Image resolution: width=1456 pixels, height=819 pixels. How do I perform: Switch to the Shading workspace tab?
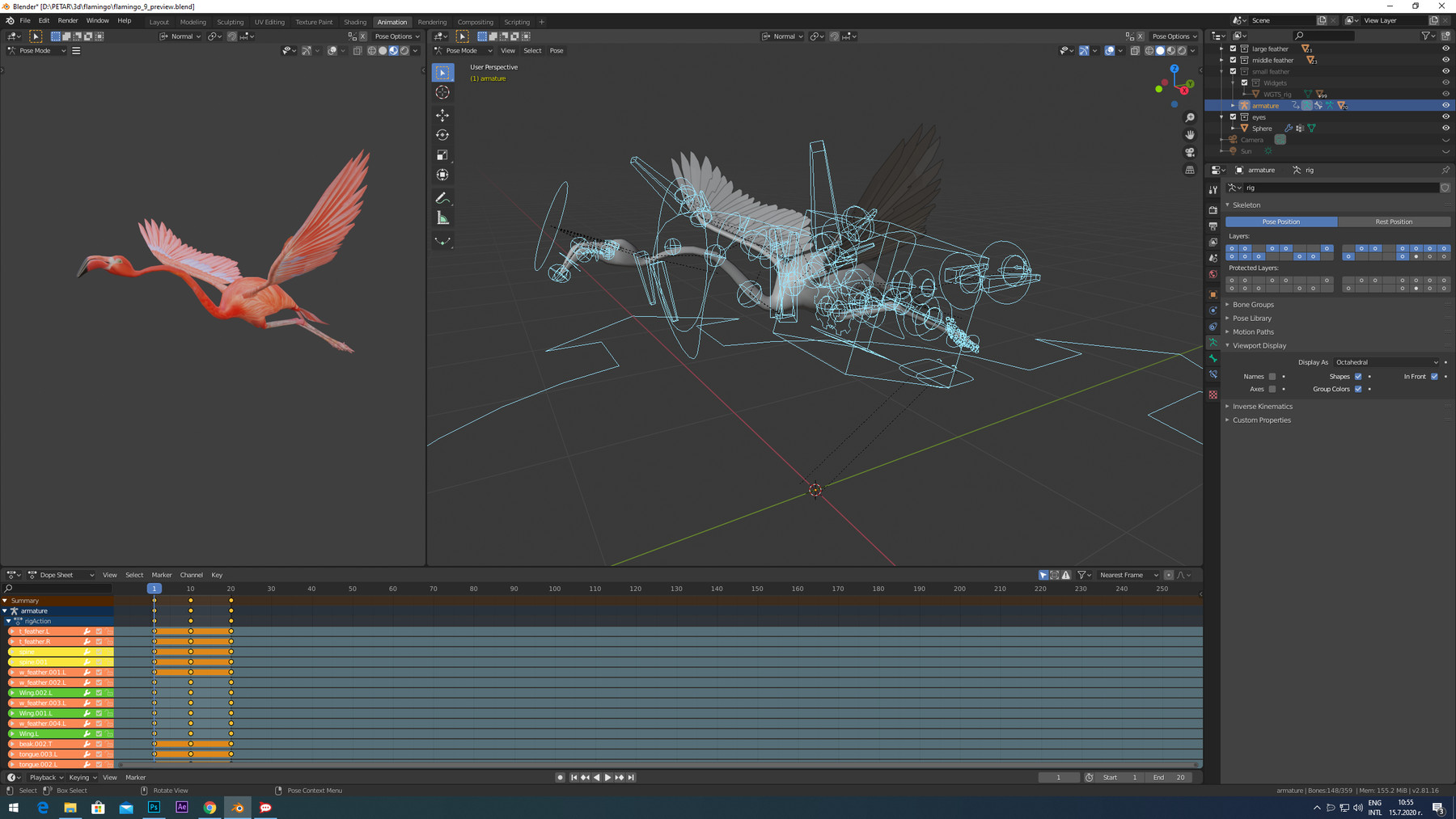[x=354, y=22]
